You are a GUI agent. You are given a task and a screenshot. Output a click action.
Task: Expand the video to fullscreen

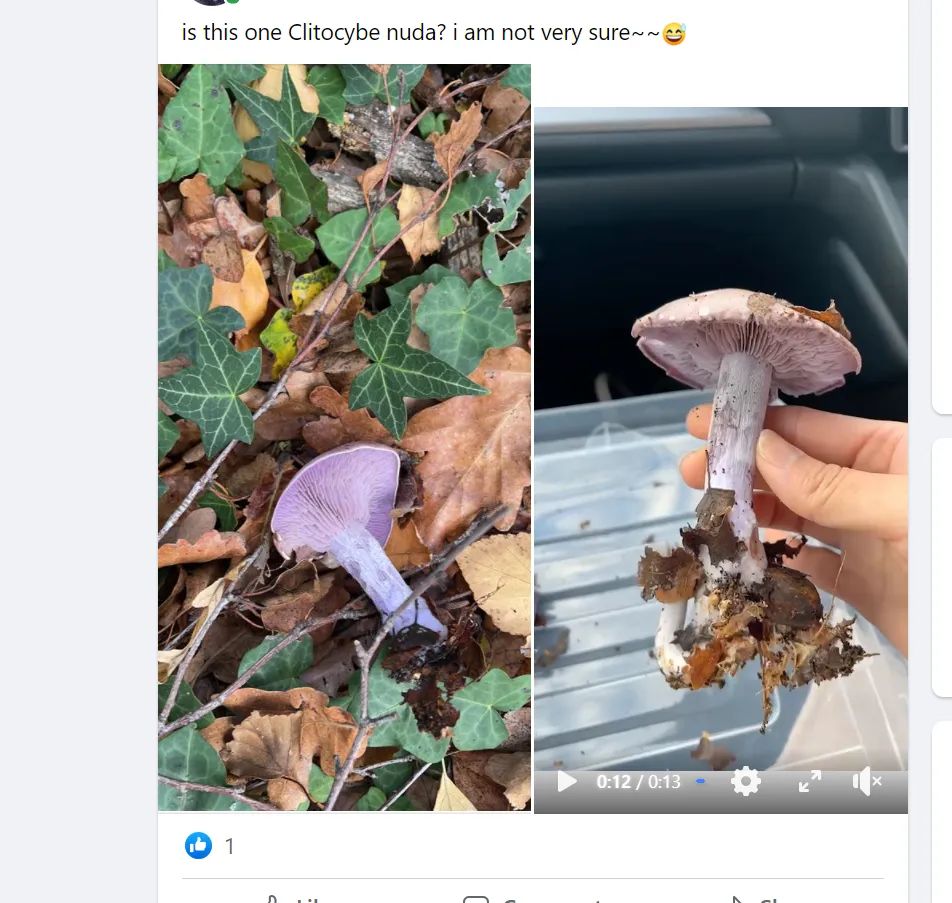point(809,781)
